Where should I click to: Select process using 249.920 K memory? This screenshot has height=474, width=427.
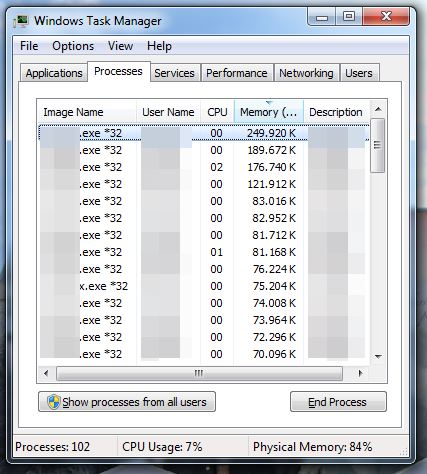[204, 133]
